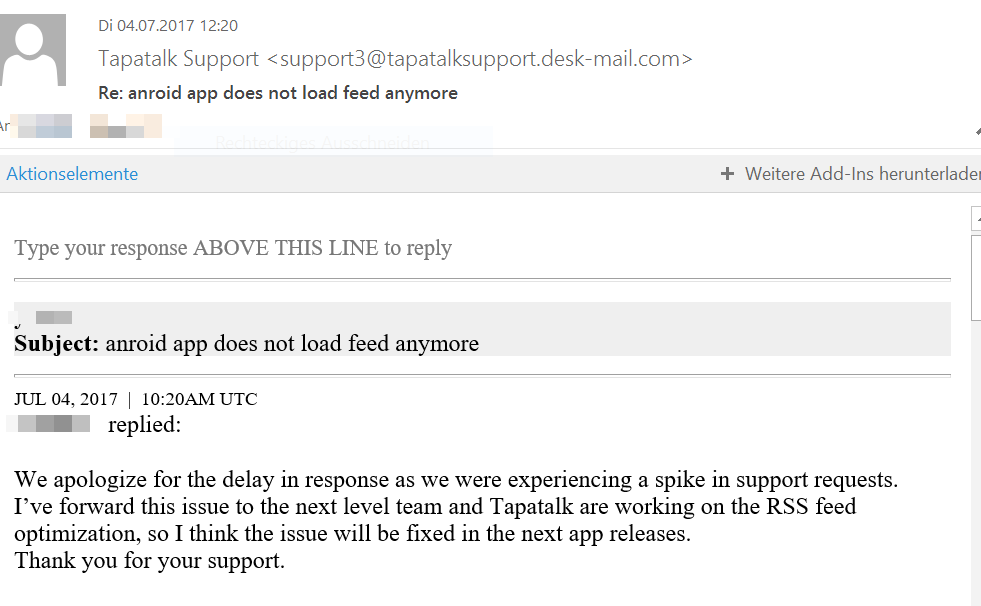Click the support3@tapatalksupport.desk-mail.com address
Image resolution: width=981 pixels, height=606 pixels.
coord(480,59)
